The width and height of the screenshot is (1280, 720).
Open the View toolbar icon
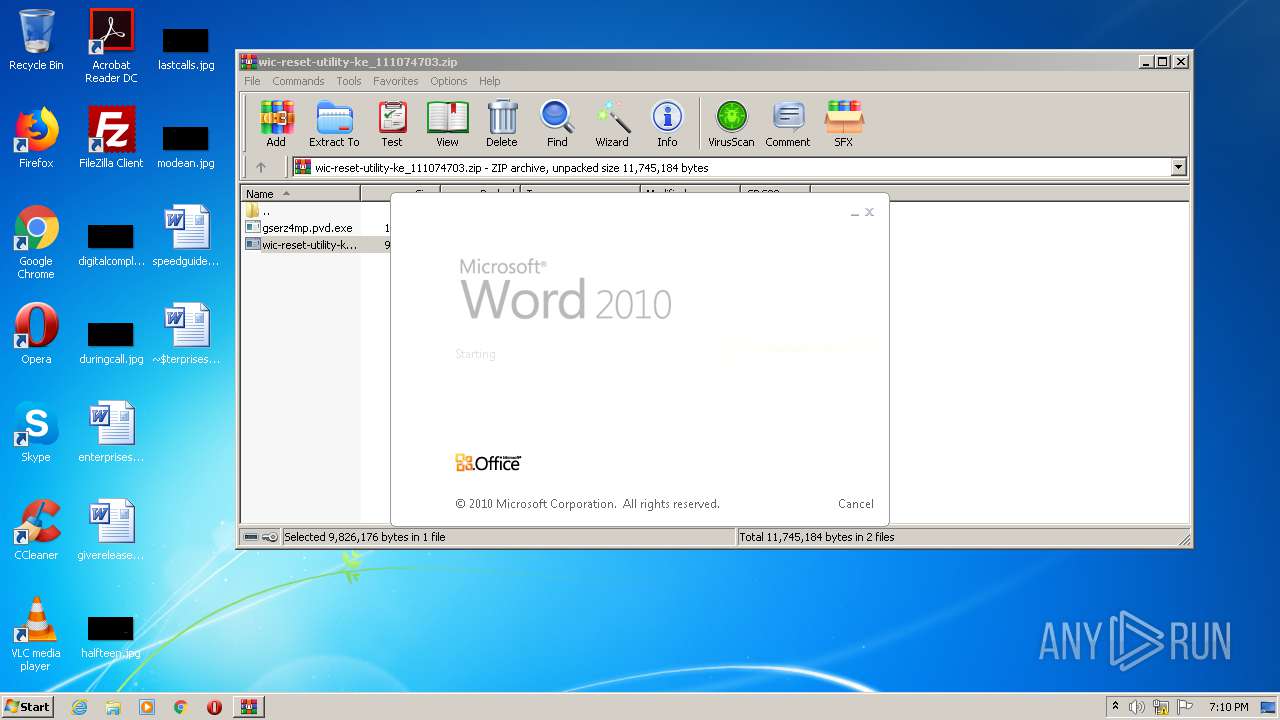(447, 124)
